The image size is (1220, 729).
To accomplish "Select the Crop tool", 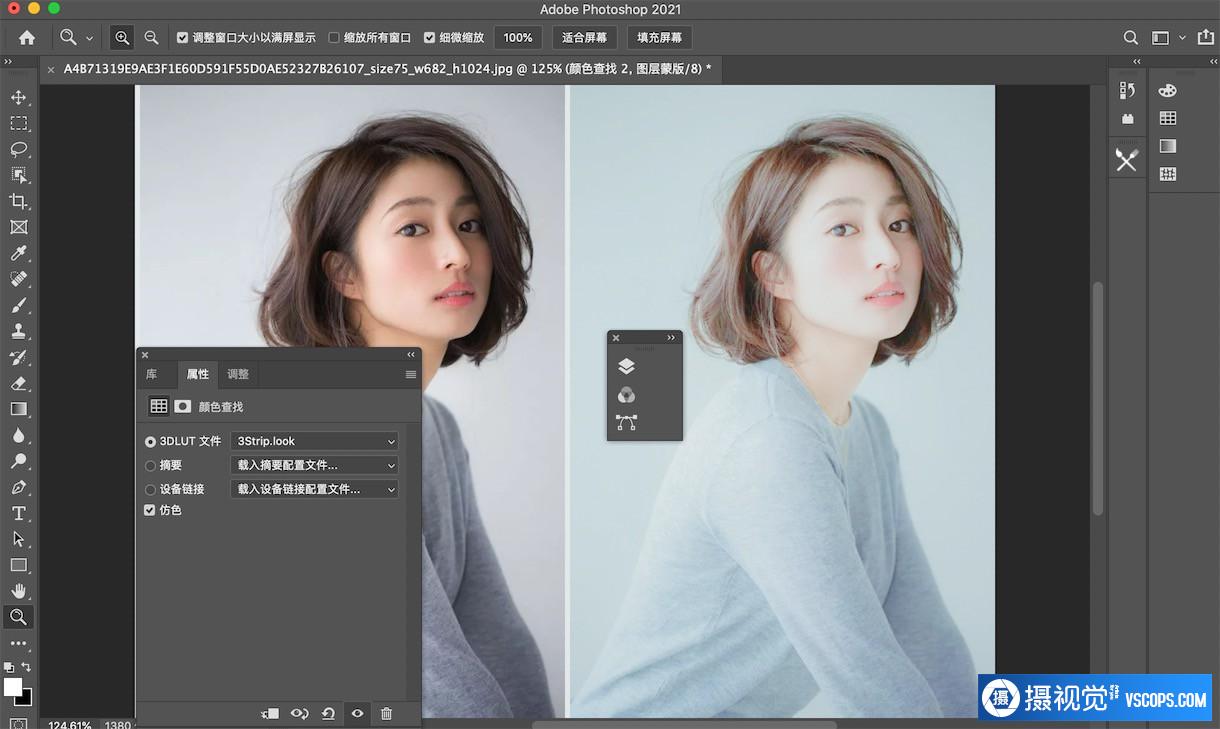I will 18,201.
